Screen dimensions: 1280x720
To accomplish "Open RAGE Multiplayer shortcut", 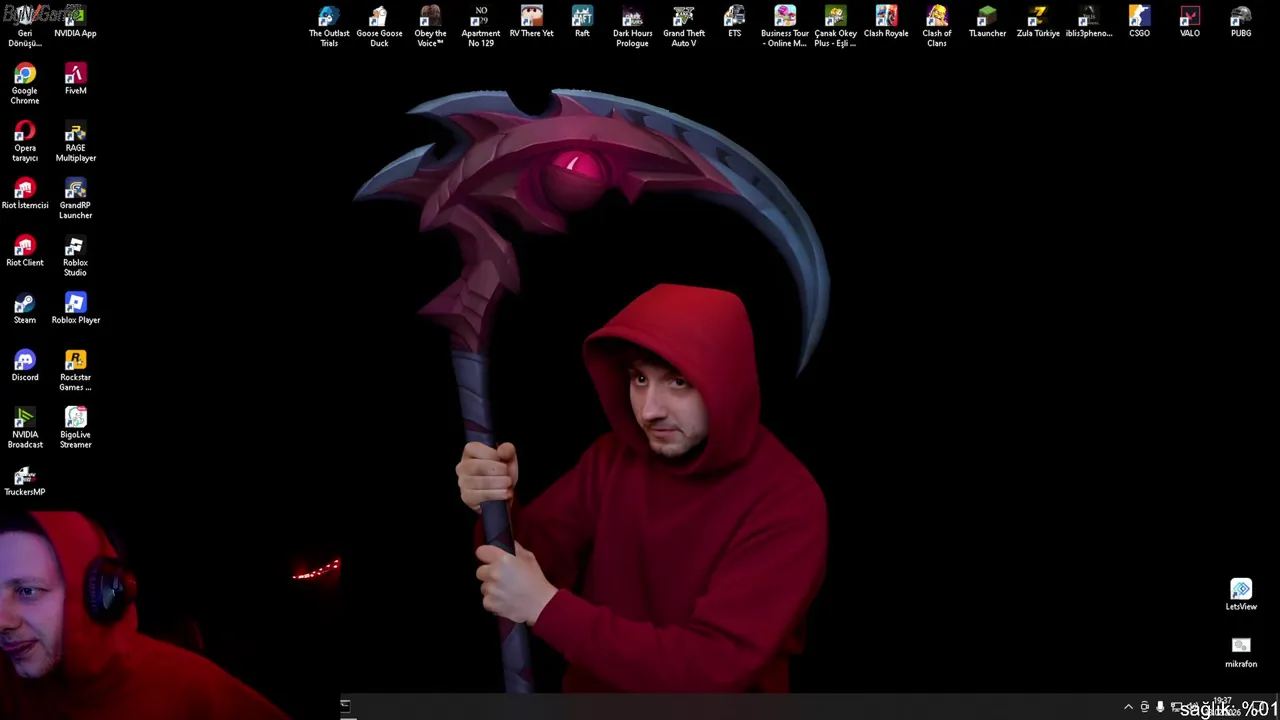I will (x=75, y=141).
